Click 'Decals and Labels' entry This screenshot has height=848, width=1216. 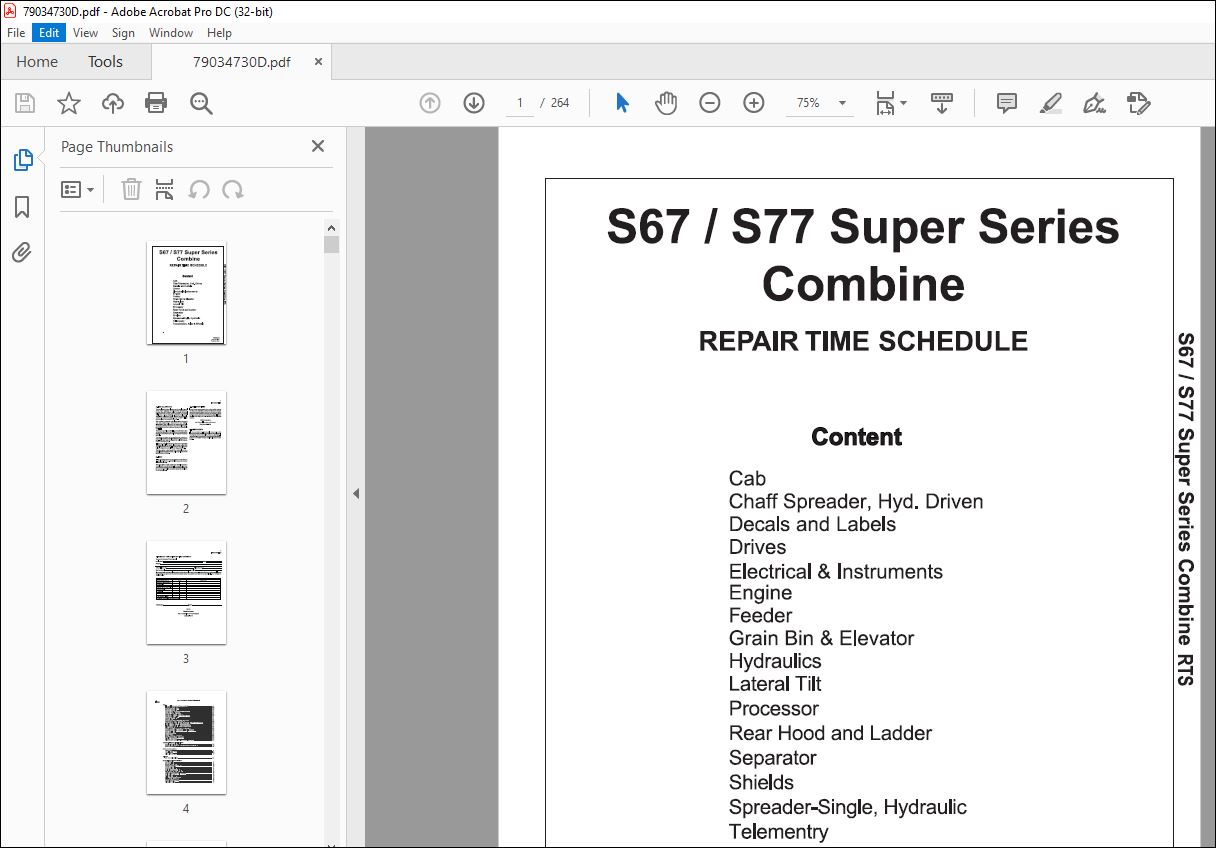(x=812, y=524)
